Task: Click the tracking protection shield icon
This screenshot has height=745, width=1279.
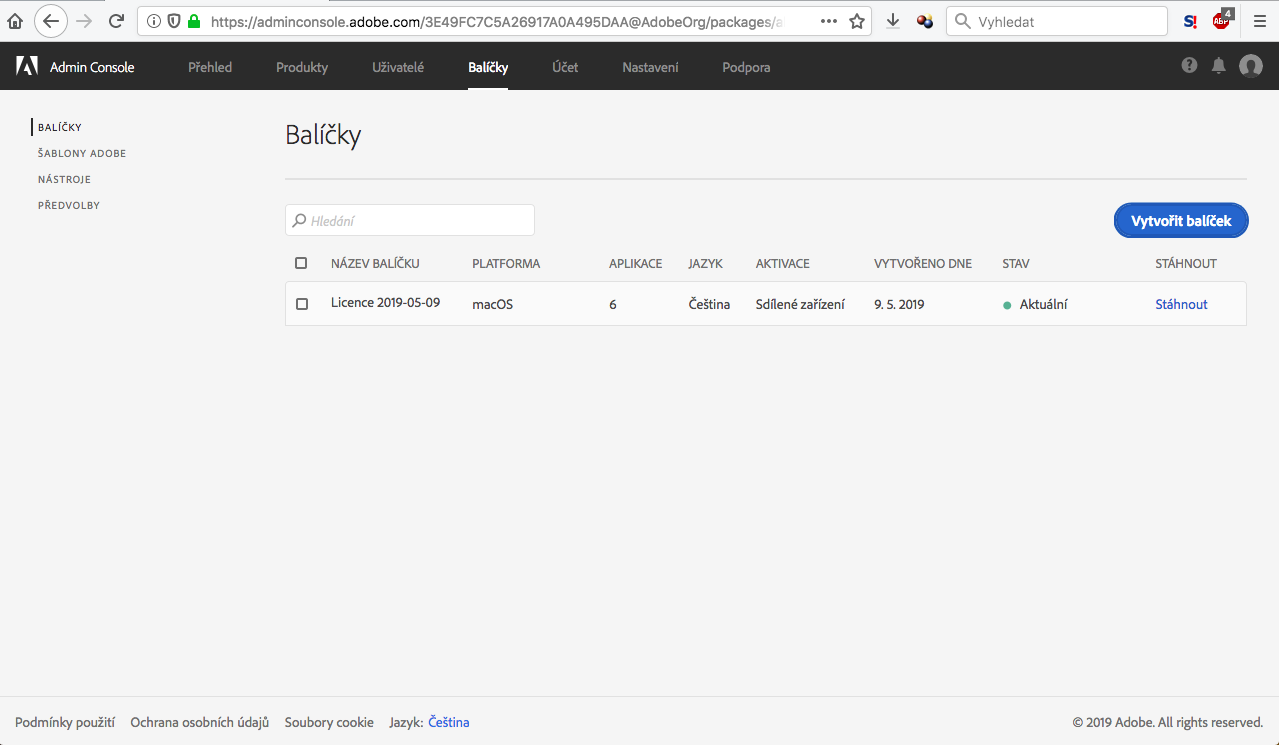Action: (174, 21)
